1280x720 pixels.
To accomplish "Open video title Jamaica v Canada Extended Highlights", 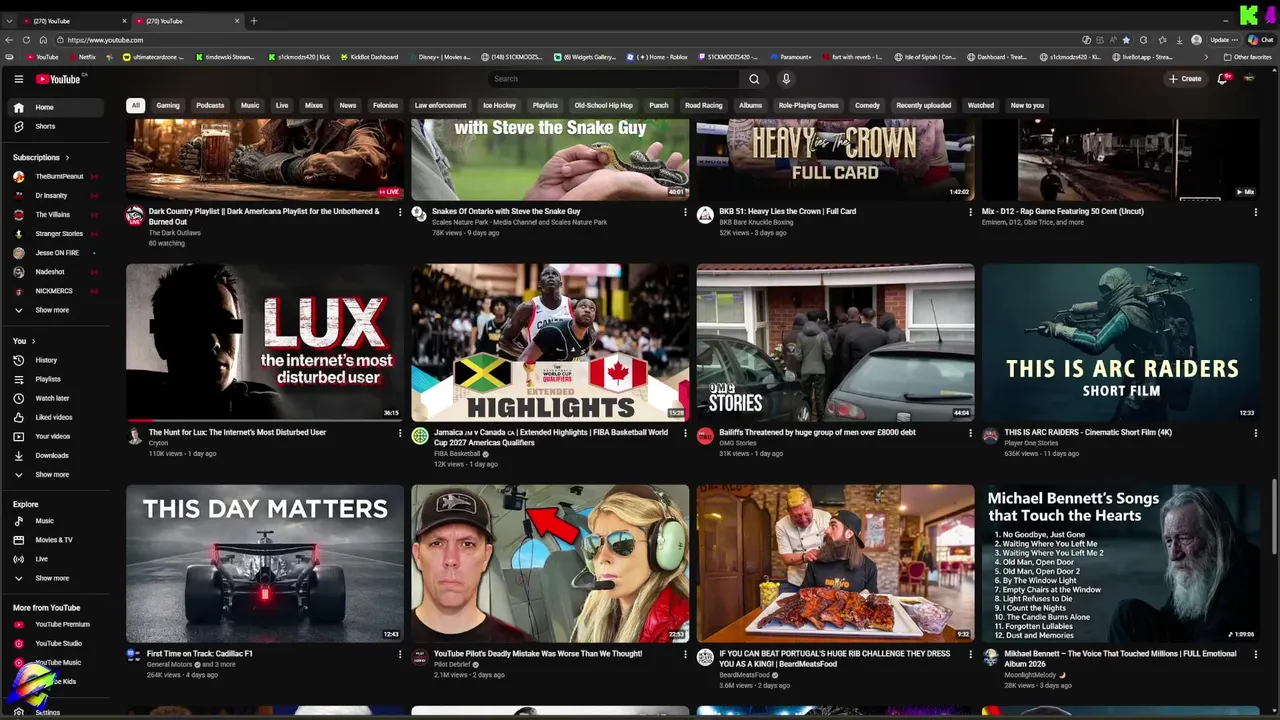I will click(551, 437).
